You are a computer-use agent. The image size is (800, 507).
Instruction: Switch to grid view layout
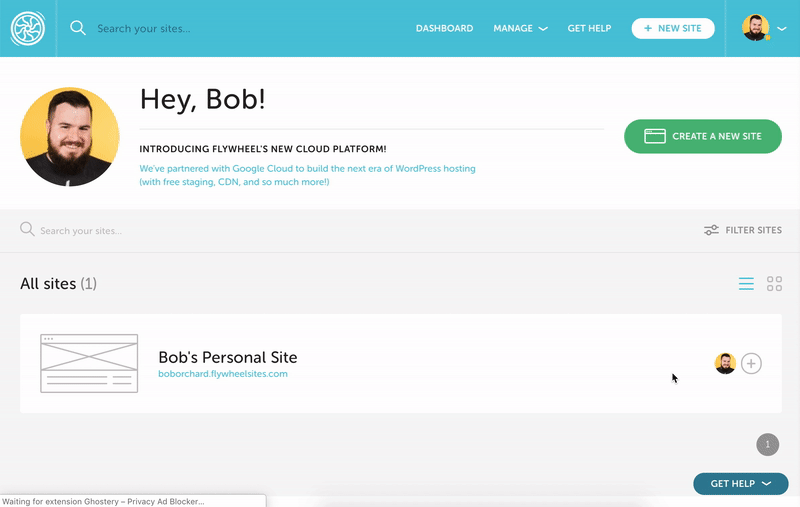(x=774, y=284)
